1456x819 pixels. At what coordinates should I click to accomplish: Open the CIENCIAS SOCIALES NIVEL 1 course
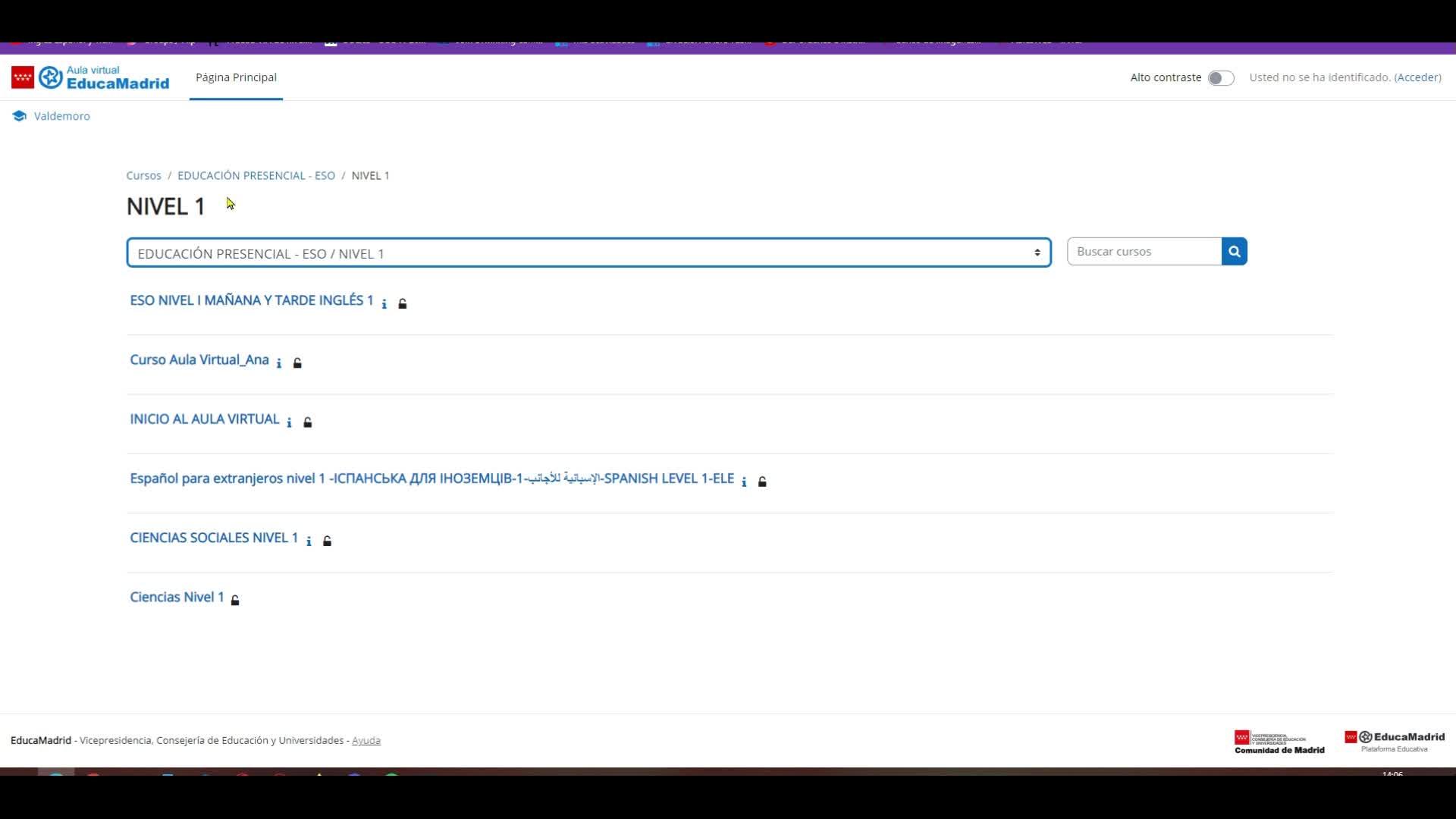pos(214,538)
